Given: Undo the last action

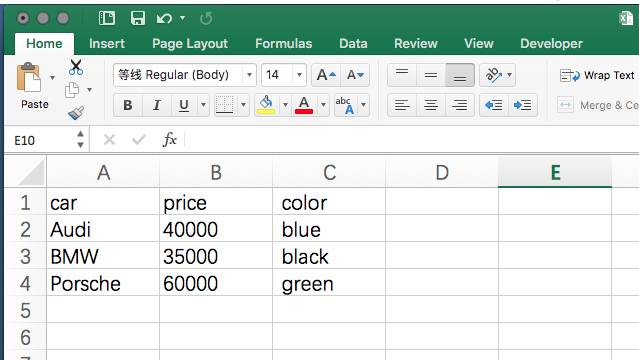Looking at the screenshot, I should click(x=164, y=18).
